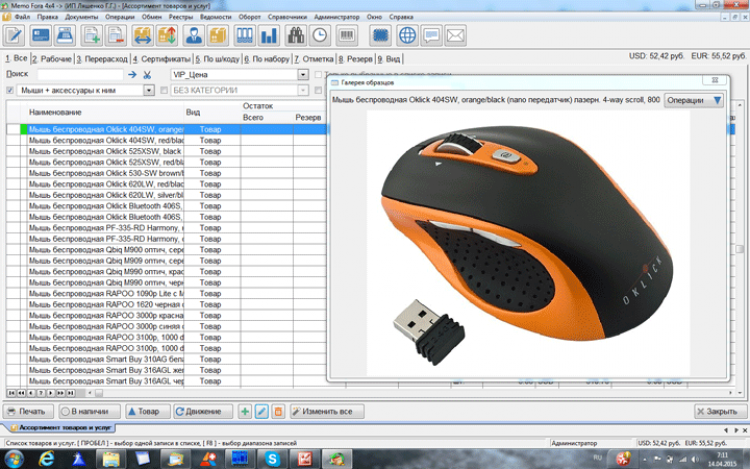Toggle checkbox beside Мыши + аксессуары category
The height and width of the screenshot is (469, 750).
(x=10, y=90)
